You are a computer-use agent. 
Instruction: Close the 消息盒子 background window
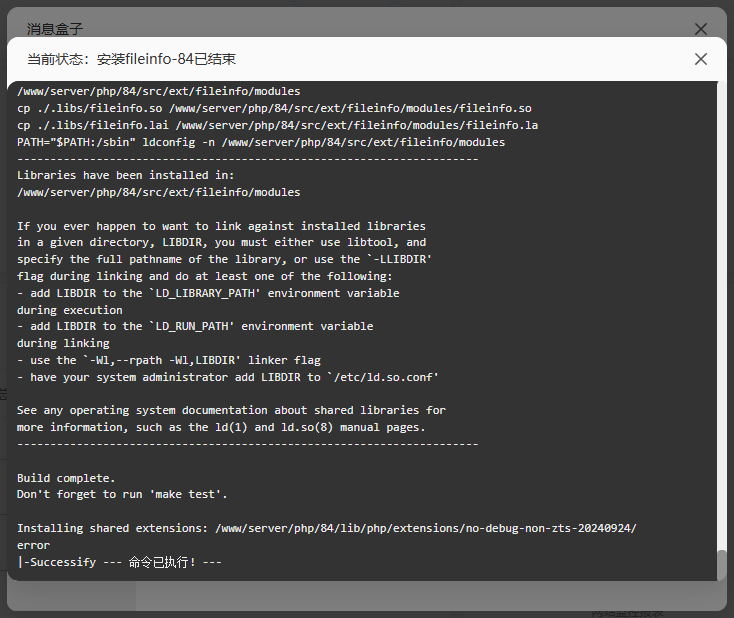[x=700, y=29]
